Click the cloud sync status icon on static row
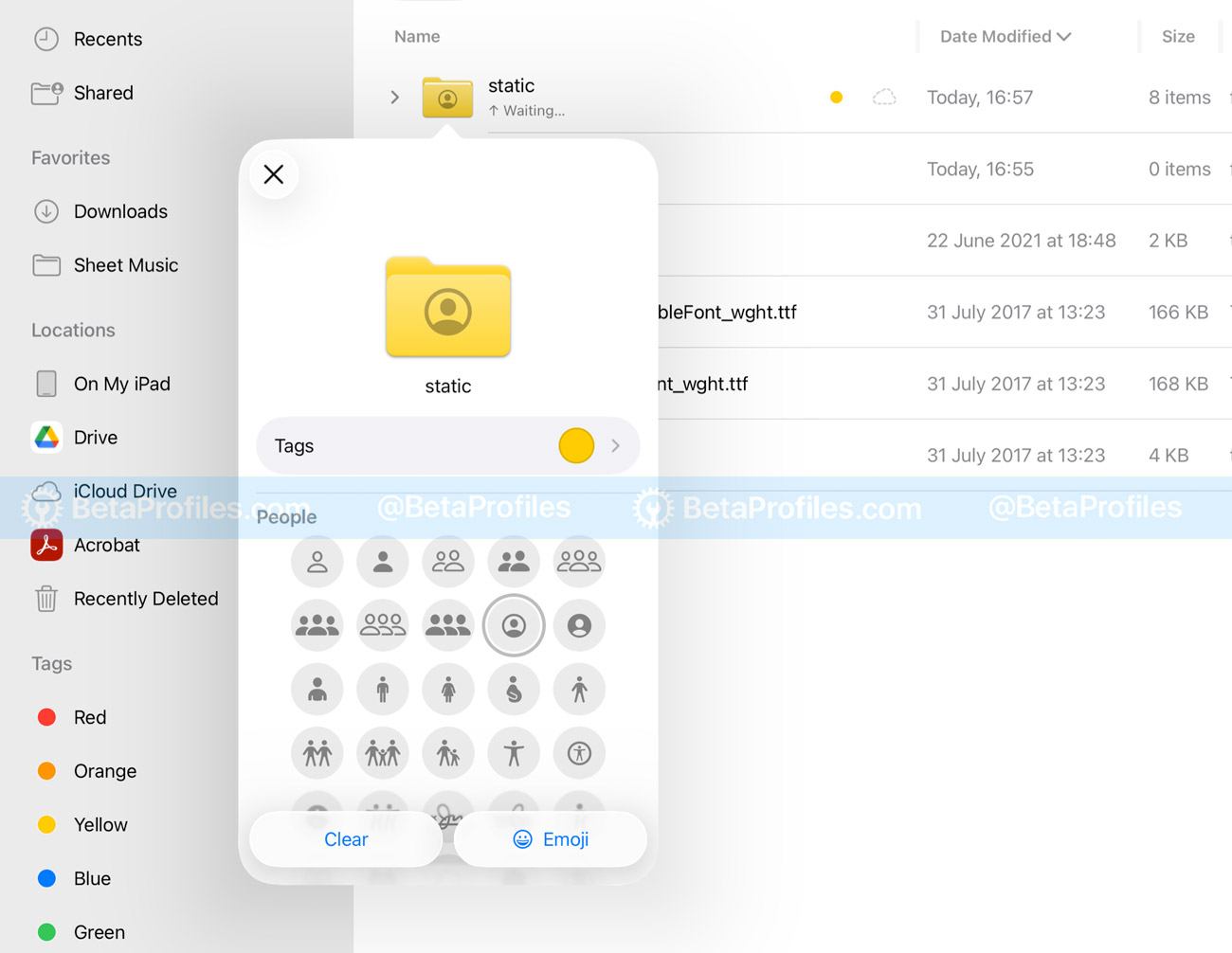Screen dimensions: 1232x953 click(884, 98)
